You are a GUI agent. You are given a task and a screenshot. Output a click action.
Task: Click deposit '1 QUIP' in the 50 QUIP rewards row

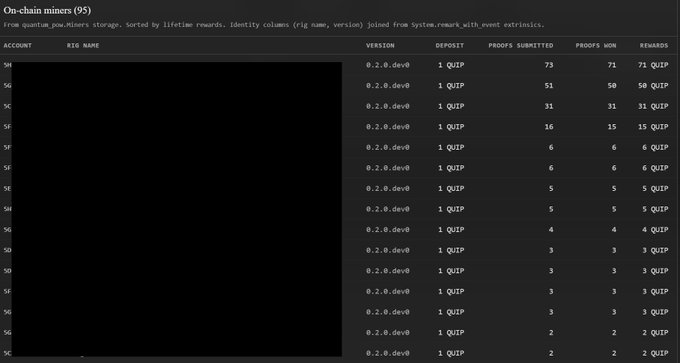point(451,86)
